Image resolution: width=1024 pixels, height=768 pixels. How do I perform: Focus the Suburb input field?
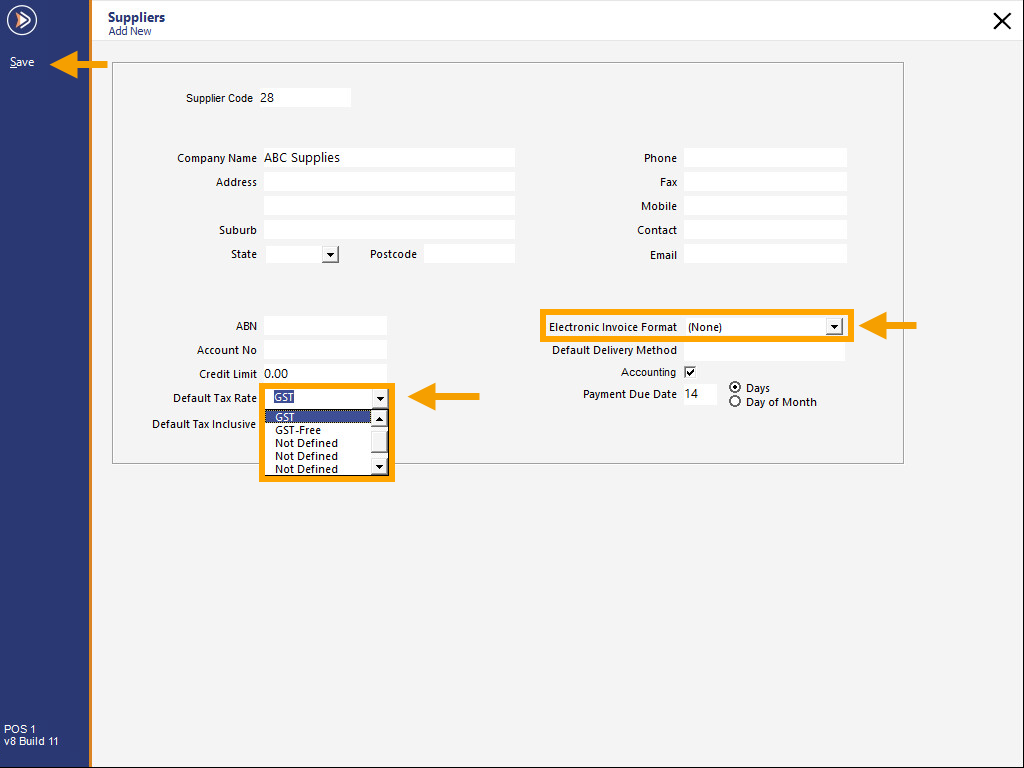(389, 230)
